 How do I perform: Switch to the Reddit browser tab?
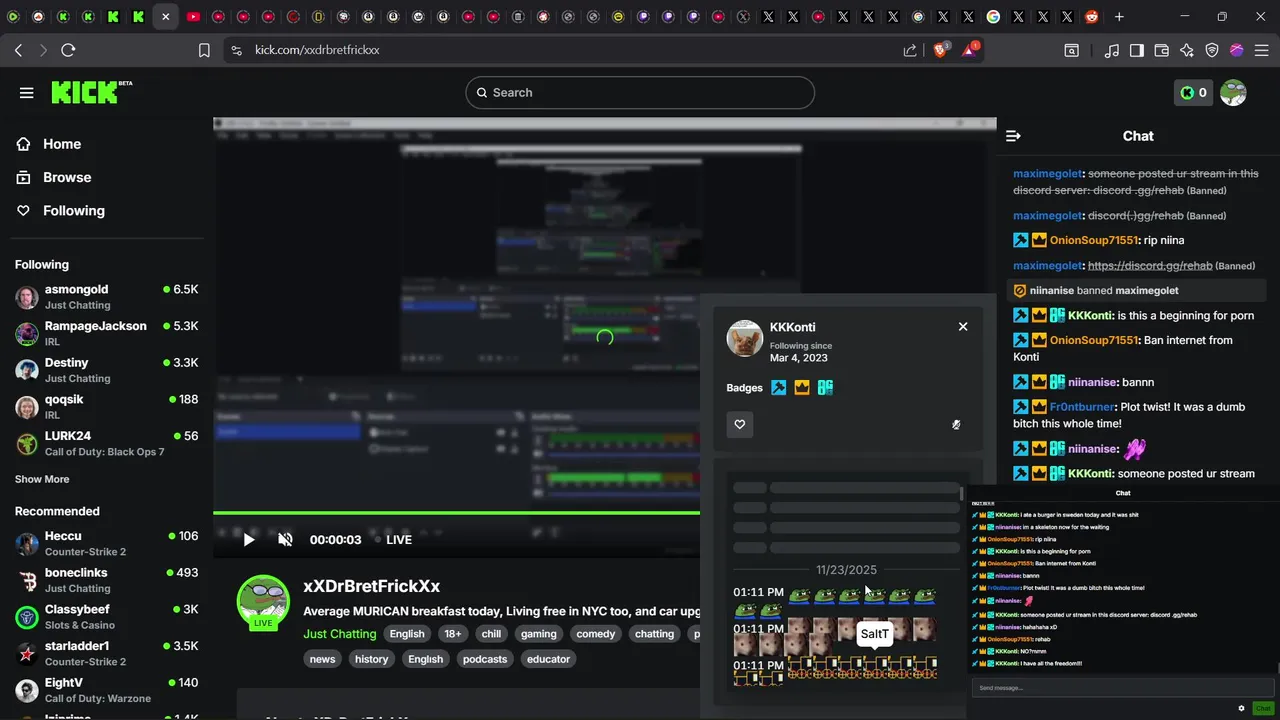[x=1093, y=17]
